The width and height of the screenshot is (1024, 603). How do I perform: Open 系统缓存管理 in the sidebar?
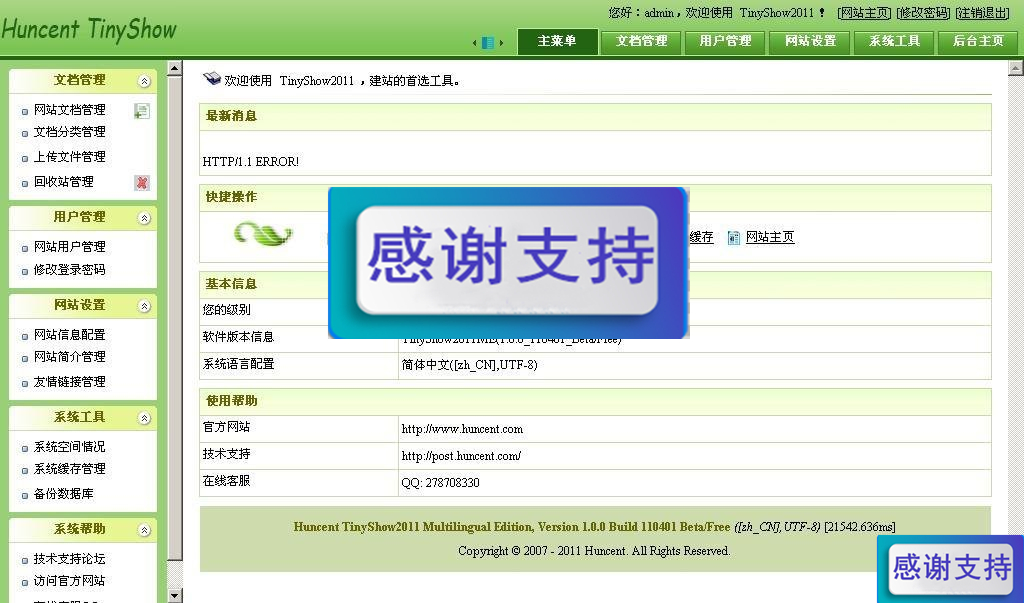pos(70,469)
